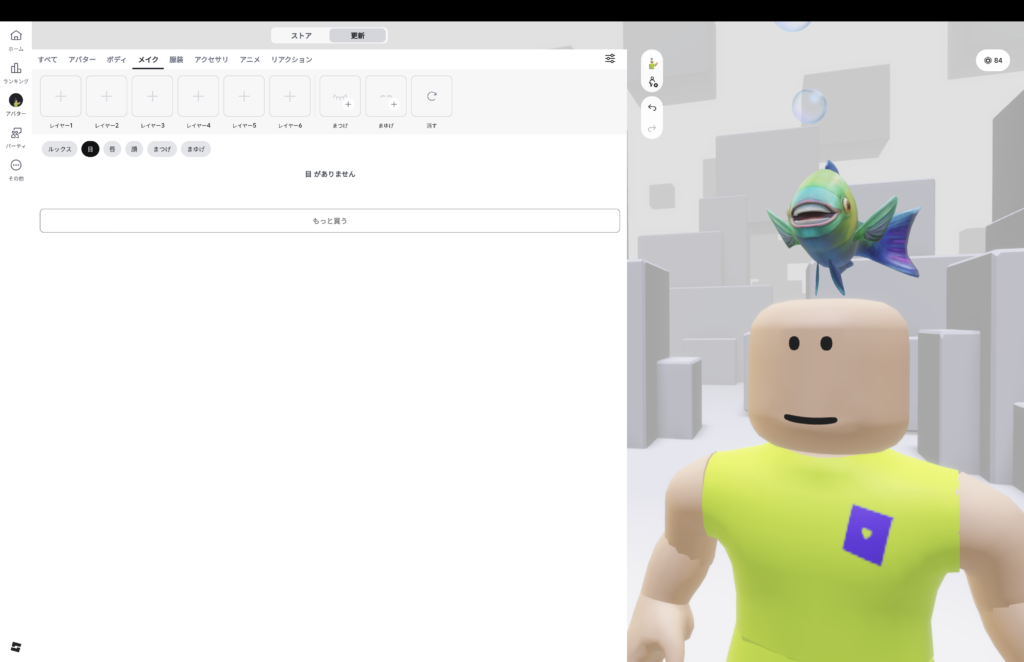This screenshot has width=1024, height=662.
Task: Click the undo arrow icon
Action: click(652, 107)
